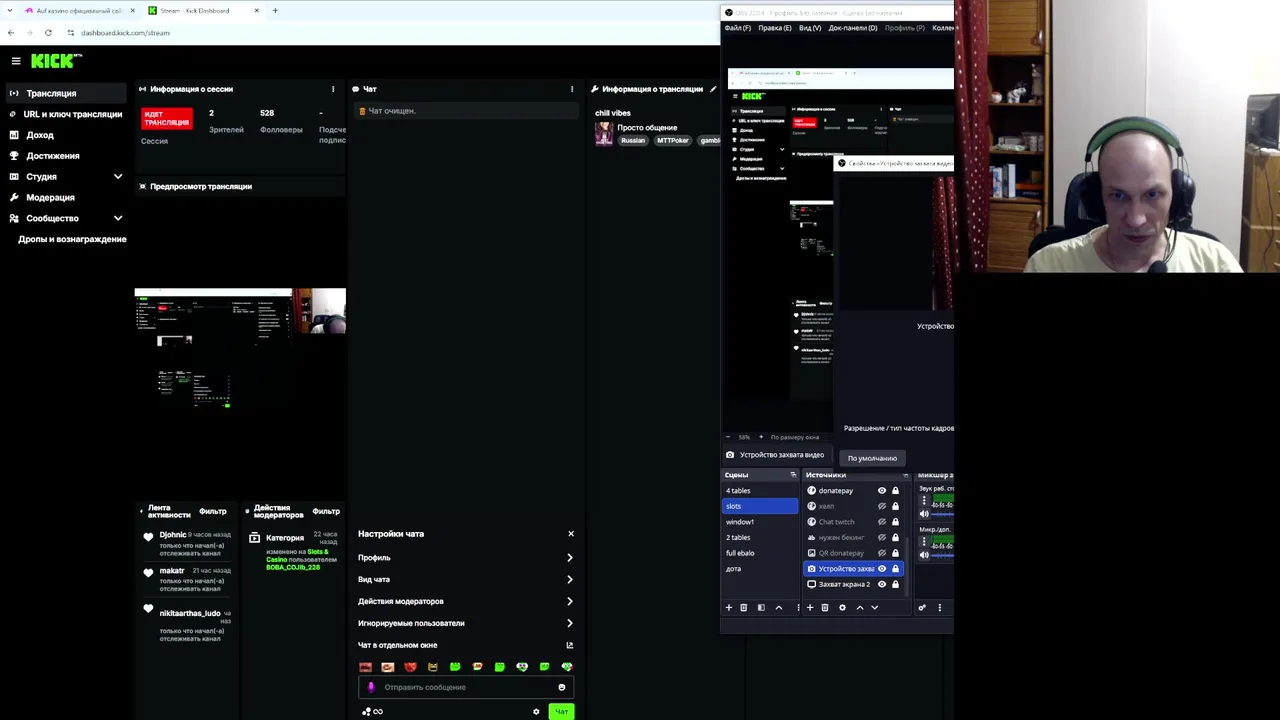
Task: Go back in browser history
Action: [11, 33]
